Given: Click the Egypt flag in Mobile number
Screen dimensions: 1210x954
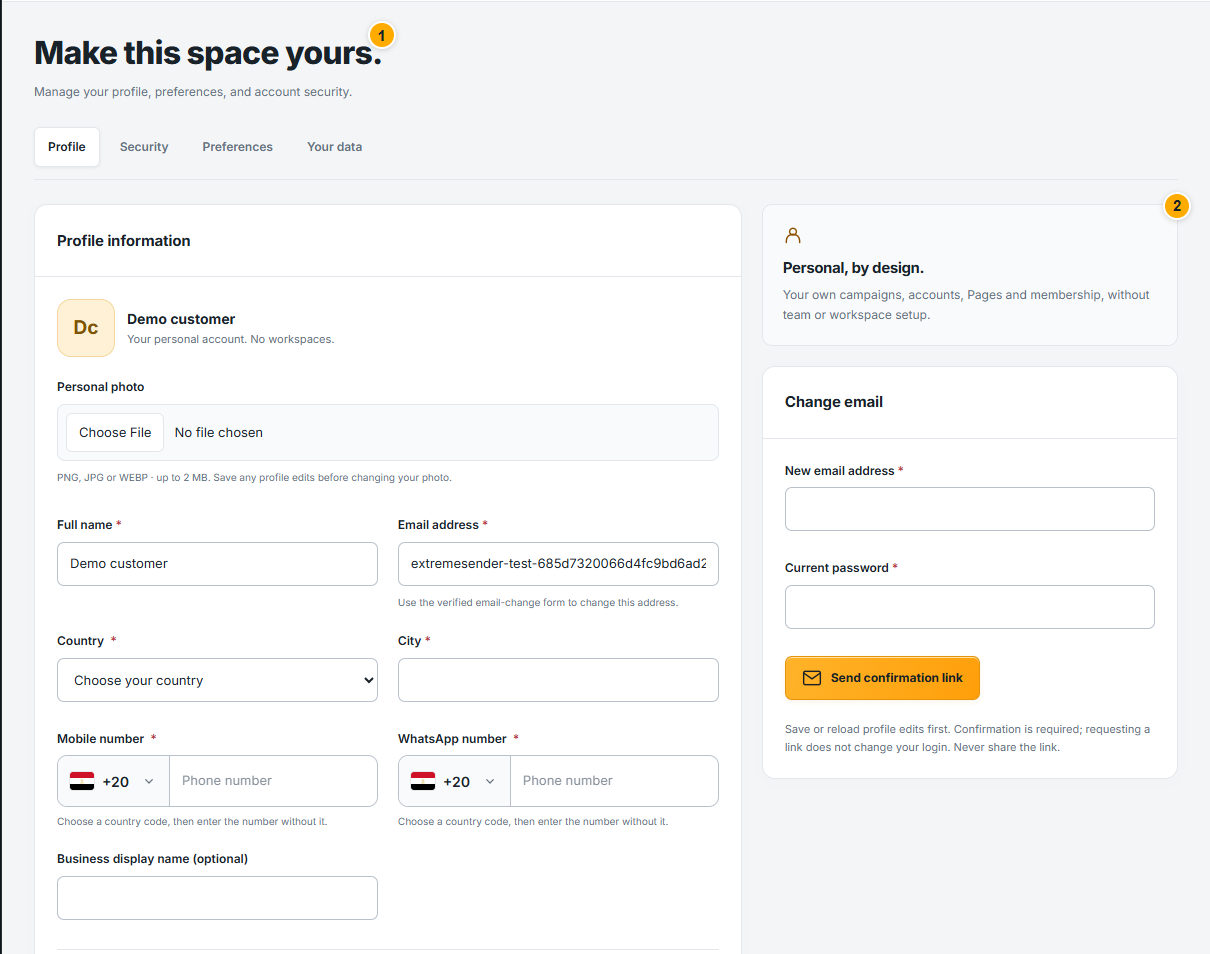Looking at the screenshot, I should 82,781.
